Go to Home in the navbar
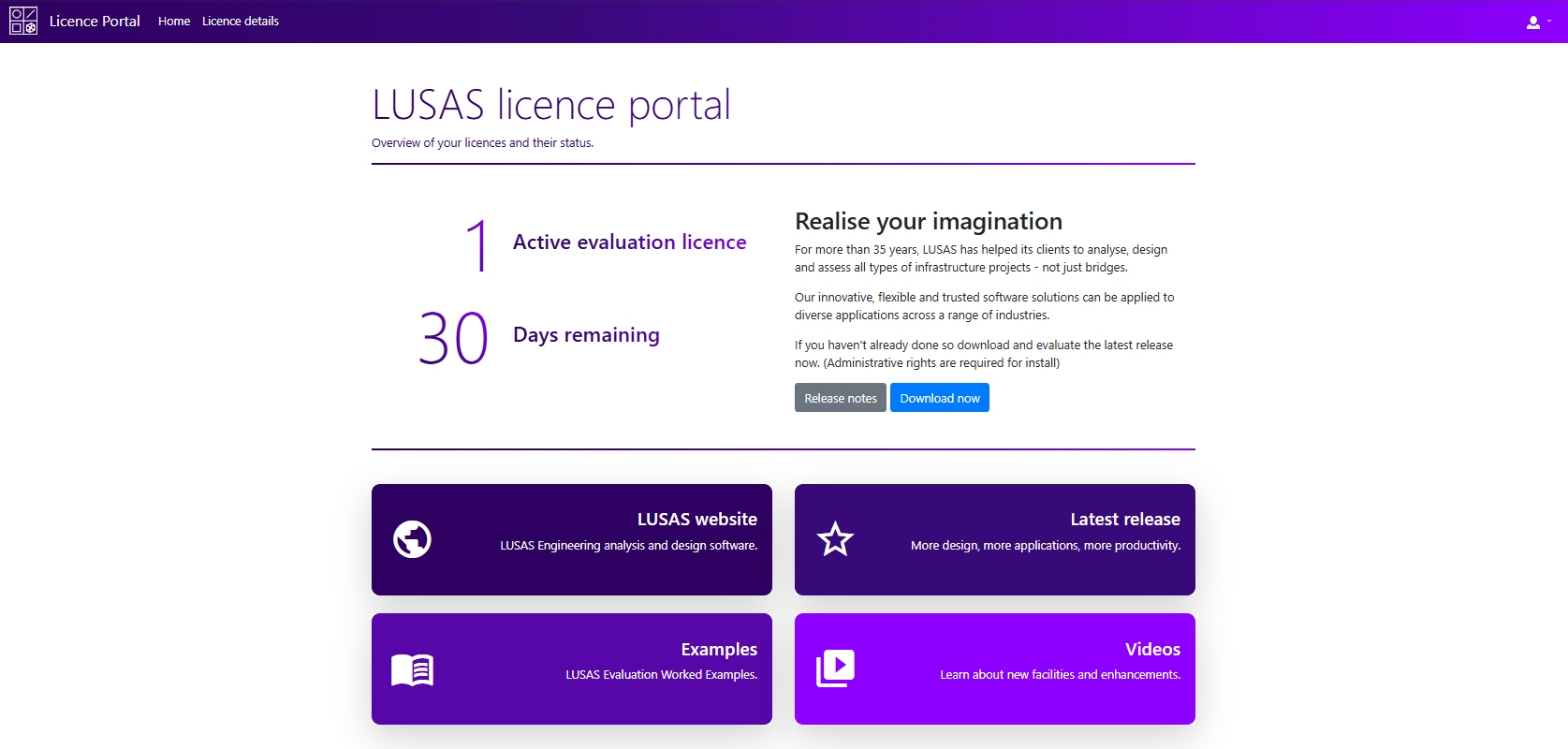The height and width of the screenshot is (749, 1568). point(174,21)
